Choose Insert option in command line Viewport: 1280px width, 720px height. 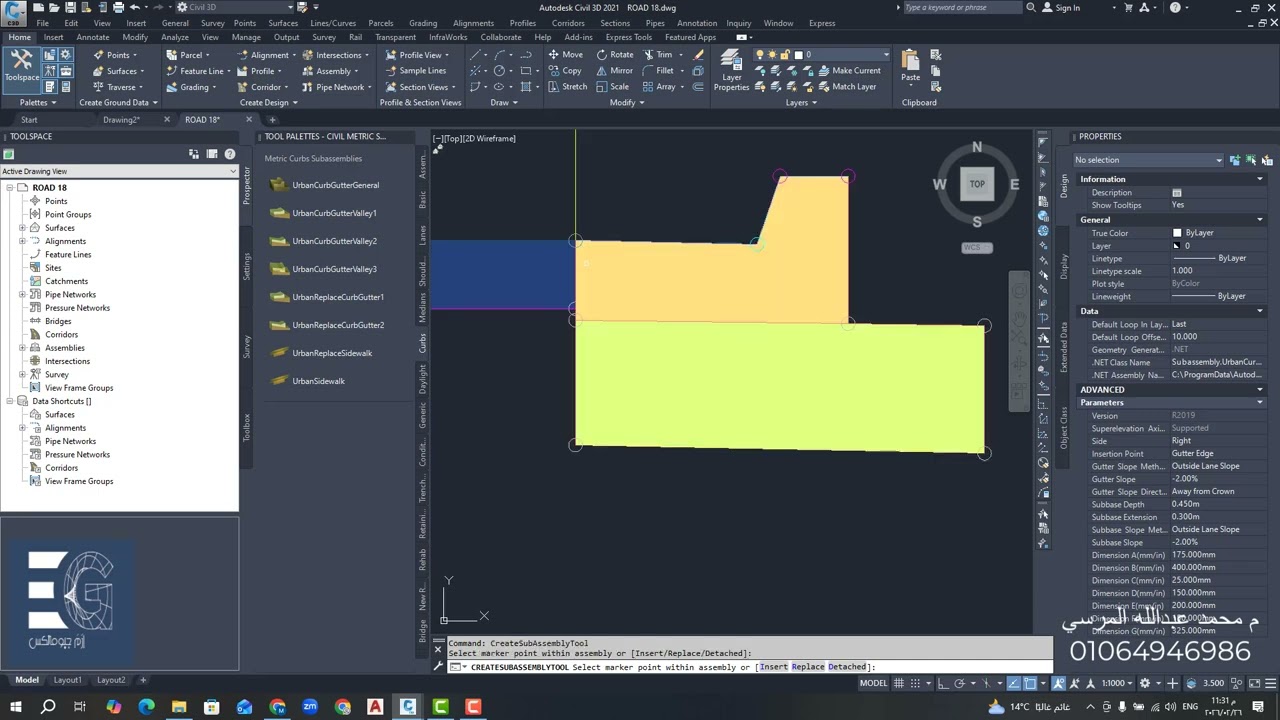pos(773,667)
